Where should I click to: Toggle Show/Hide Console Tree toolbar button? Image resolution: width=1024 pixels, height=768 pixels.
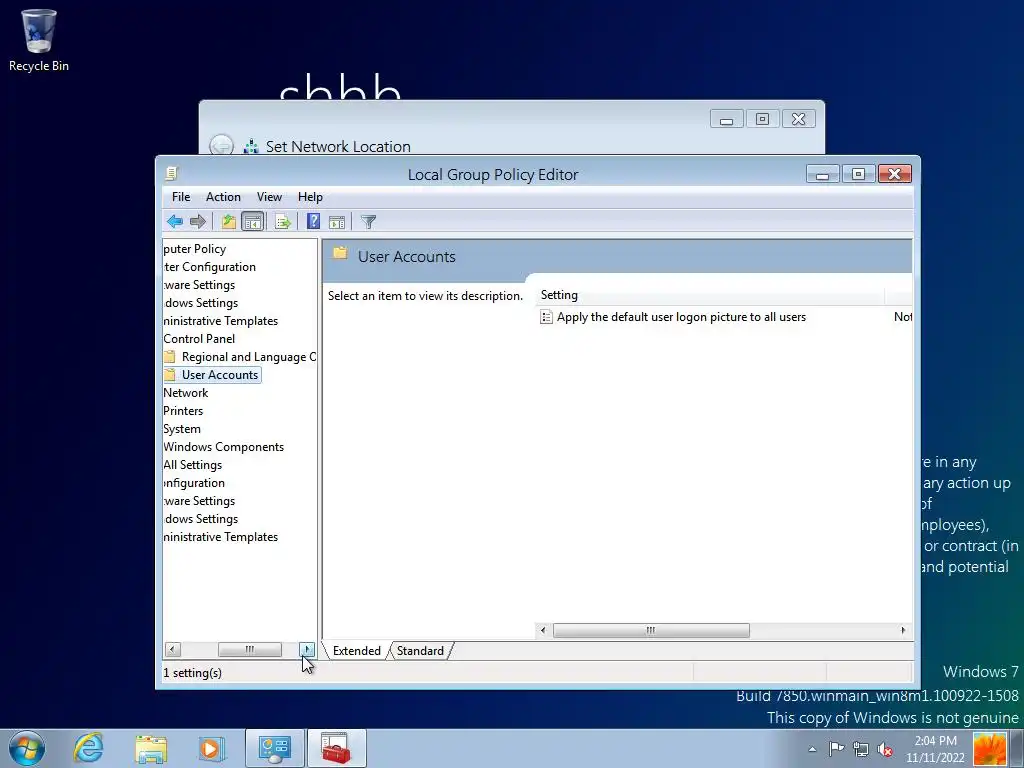[252, 222]
